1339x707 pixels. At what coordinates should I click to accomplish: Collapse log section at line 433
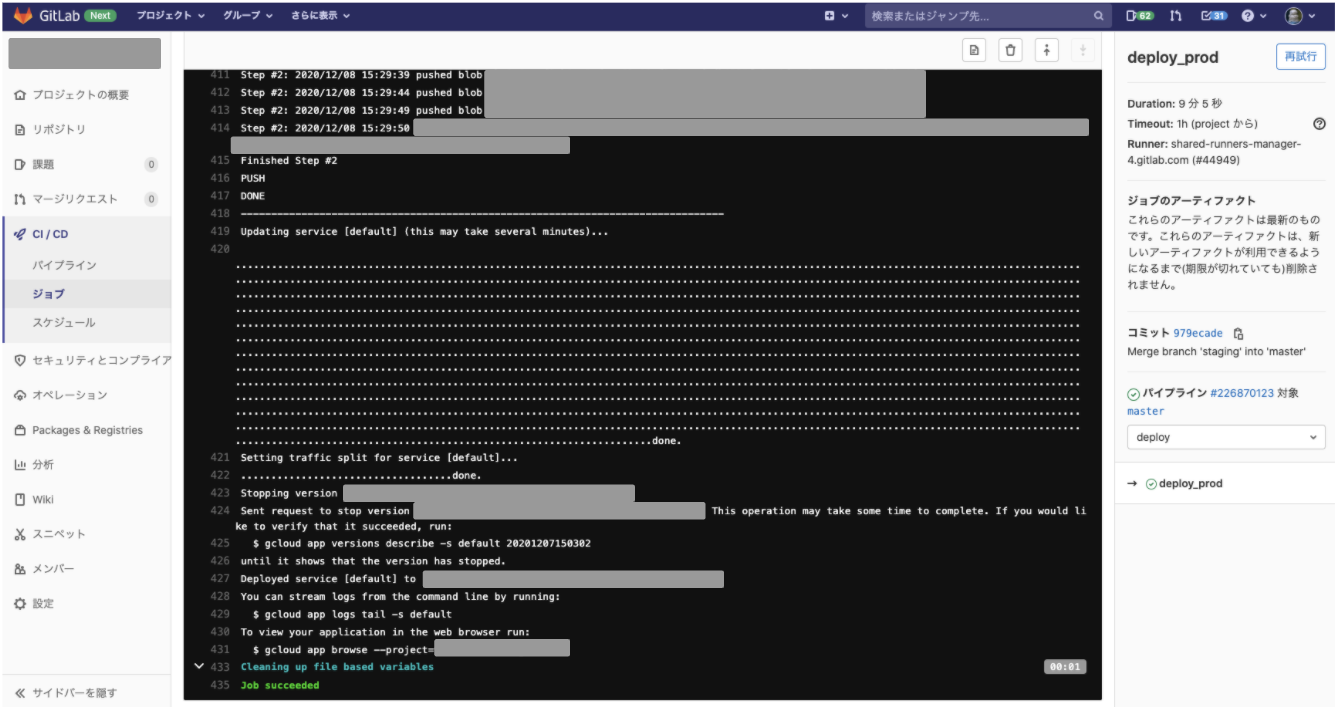point(199,666)
